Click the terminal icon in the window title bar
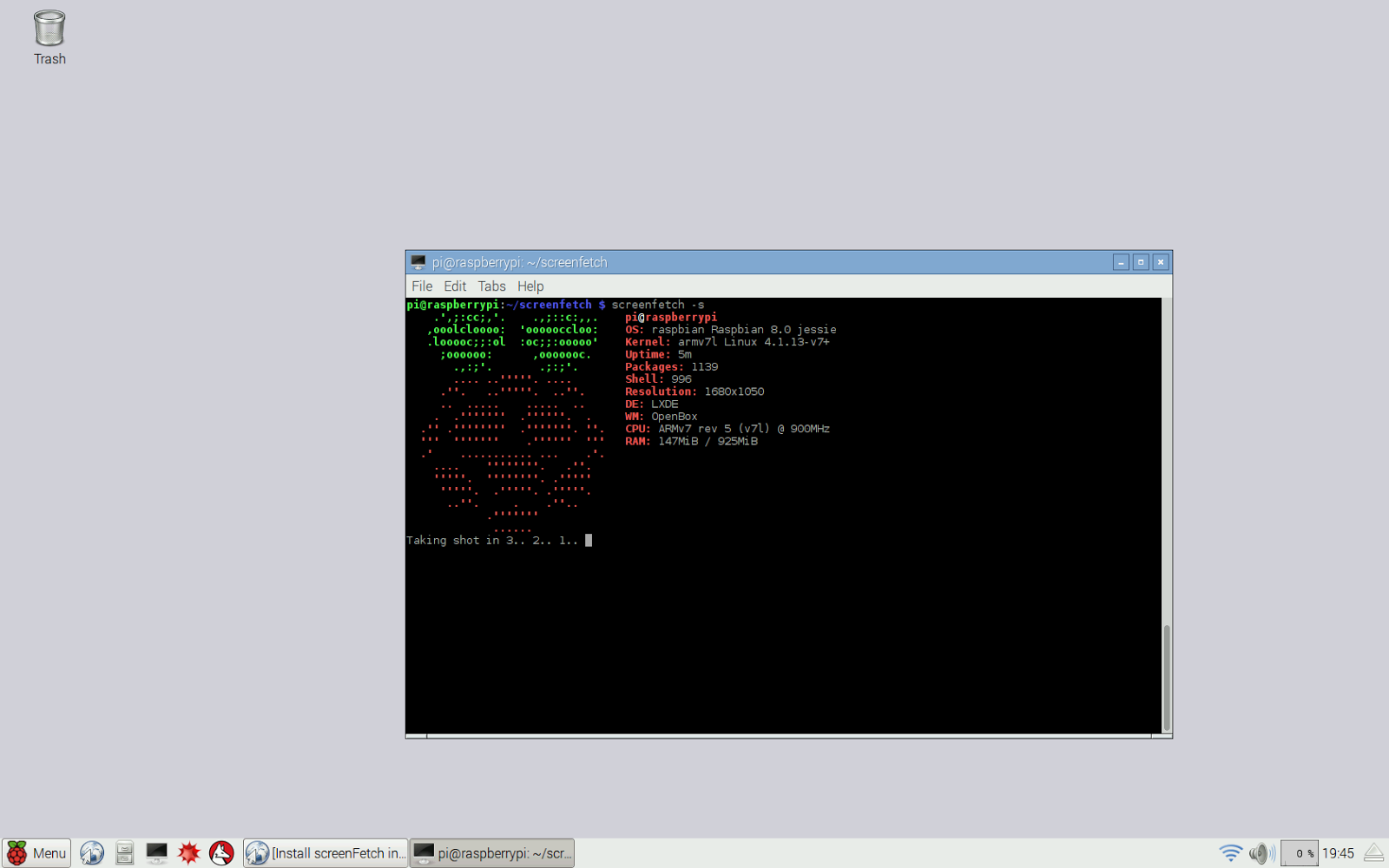 (419, 261)
